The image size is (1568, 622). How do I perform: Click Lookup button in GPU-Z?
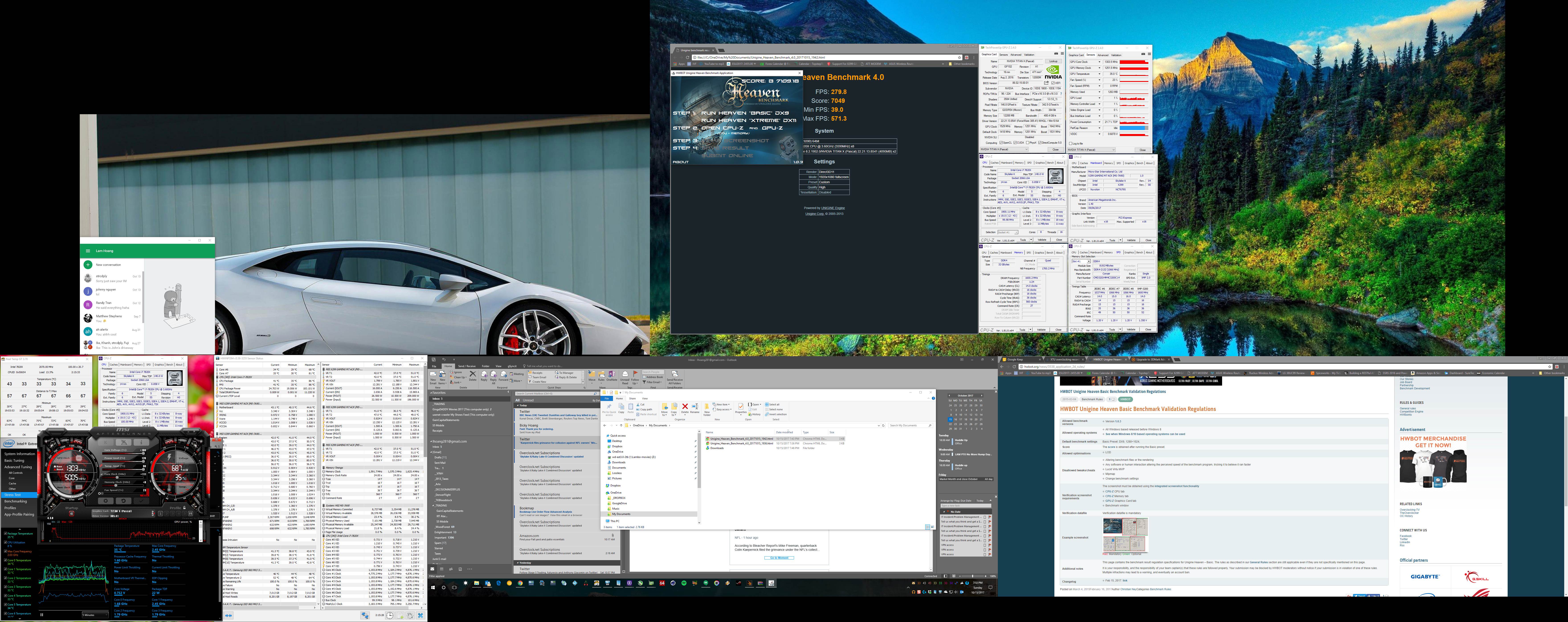pyautogui.click(x=1054, y=61)
